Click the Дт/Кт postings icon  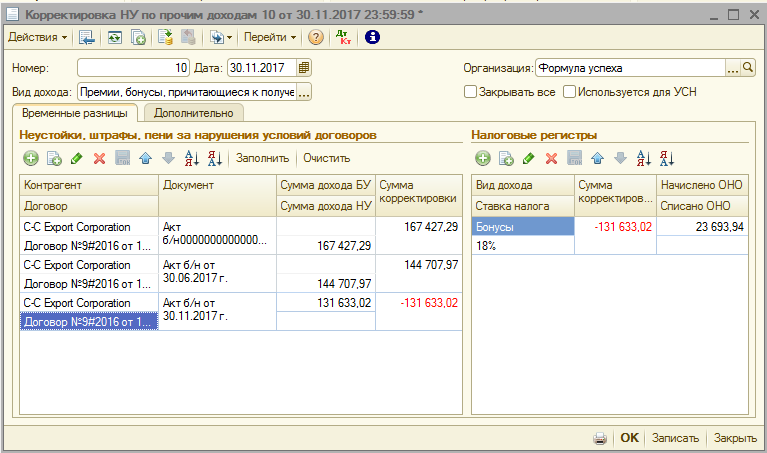[344, 37]
